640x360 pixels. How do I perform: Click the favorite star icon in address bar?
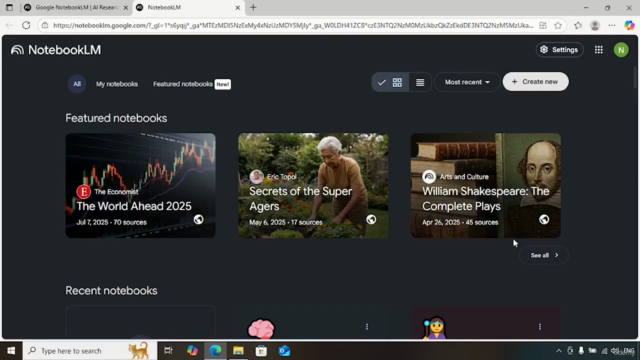(x=558, y=25)
